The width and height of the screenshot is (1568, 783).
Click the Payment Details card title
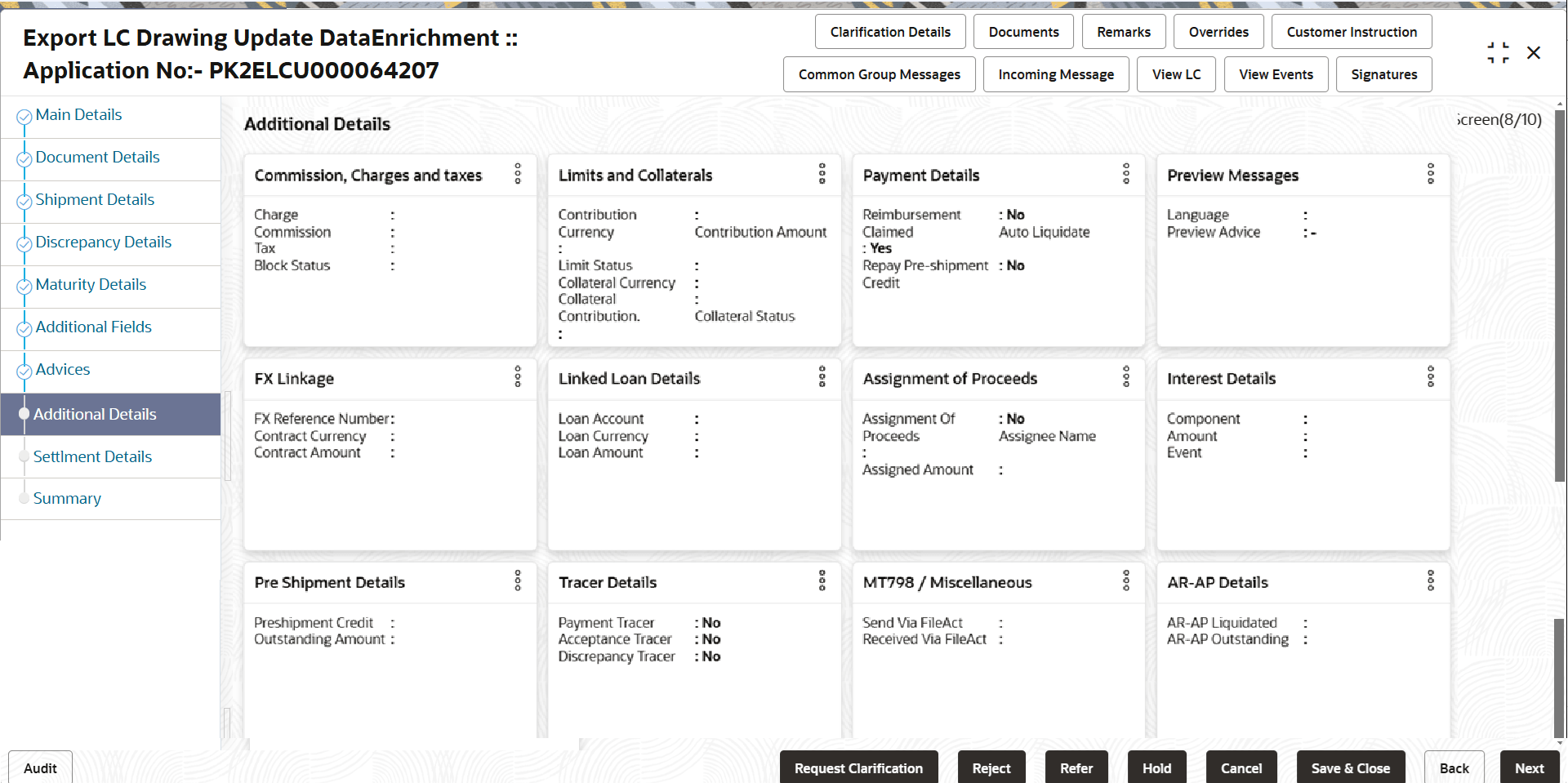(x=921, y=176)
